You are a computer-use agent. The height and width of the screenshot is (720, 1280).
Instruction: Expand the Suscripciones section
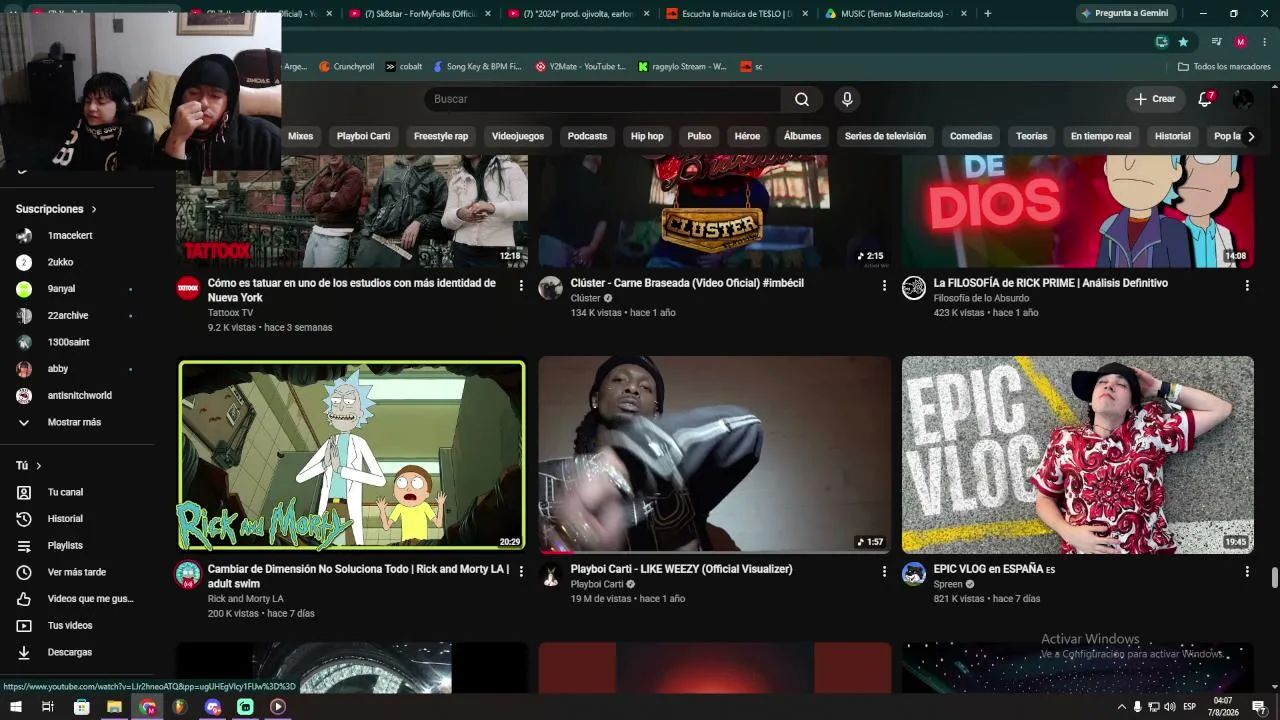56,209
